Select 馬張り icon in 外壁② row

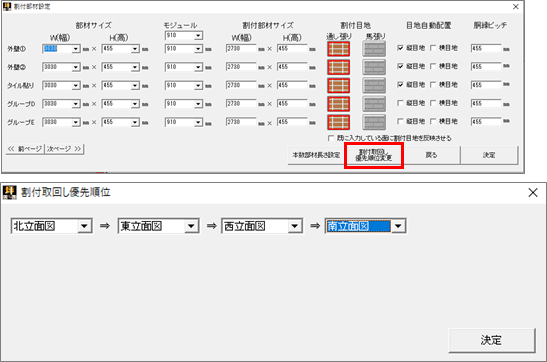click(374, 67)
